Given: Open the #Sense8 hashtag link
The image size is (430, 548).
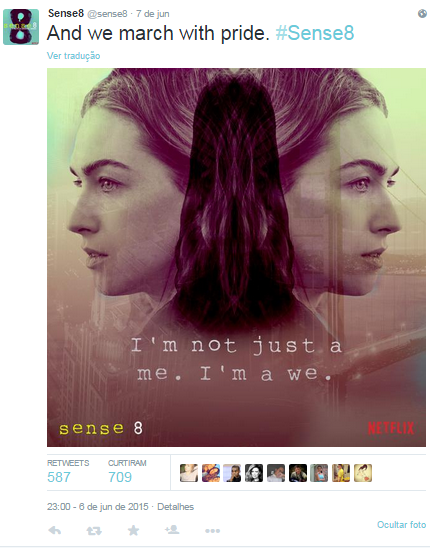Looking at the screenshot, I should click(315, 33).
